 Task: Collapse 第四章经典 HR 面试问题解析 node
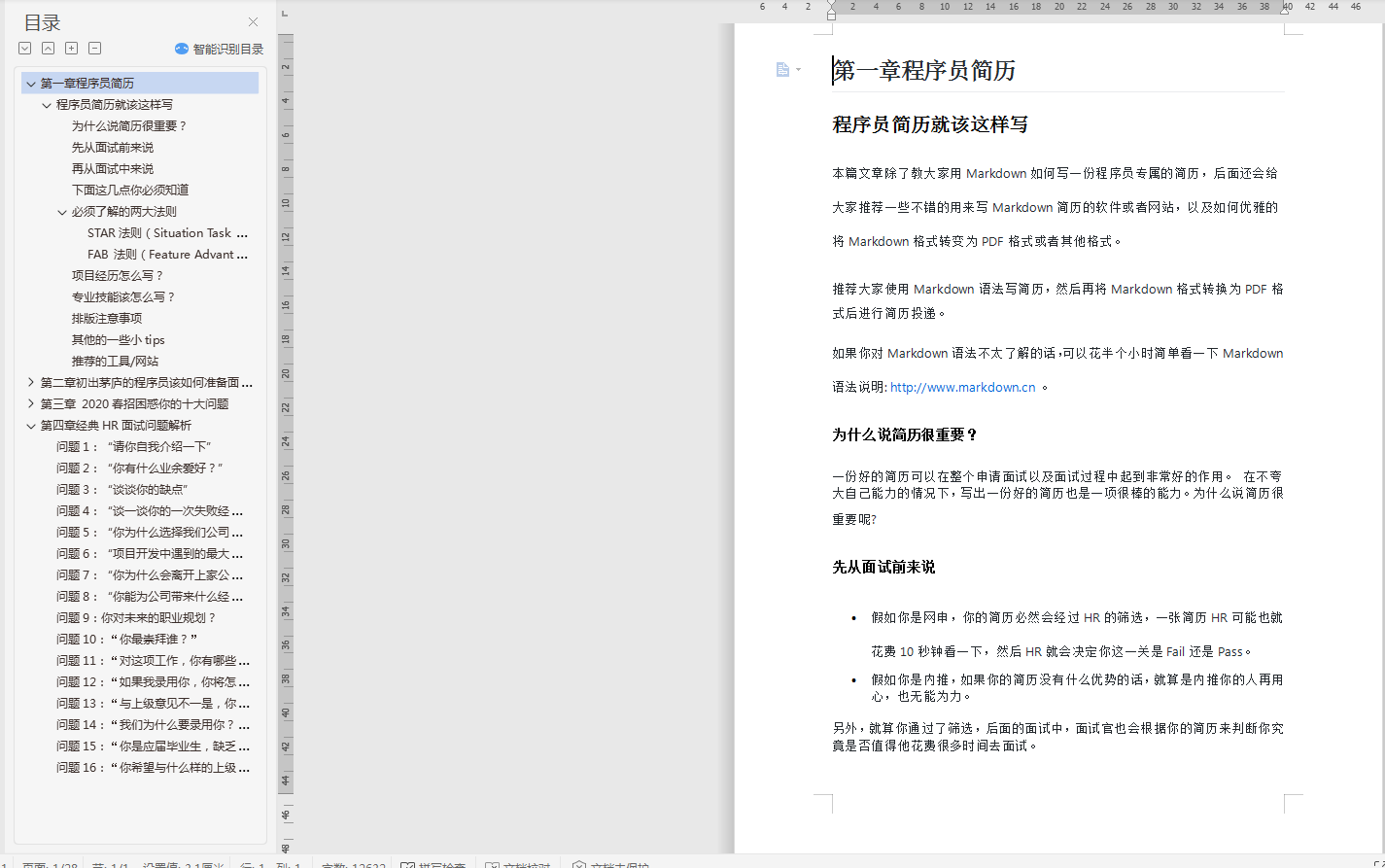click(x=31, y=426)
